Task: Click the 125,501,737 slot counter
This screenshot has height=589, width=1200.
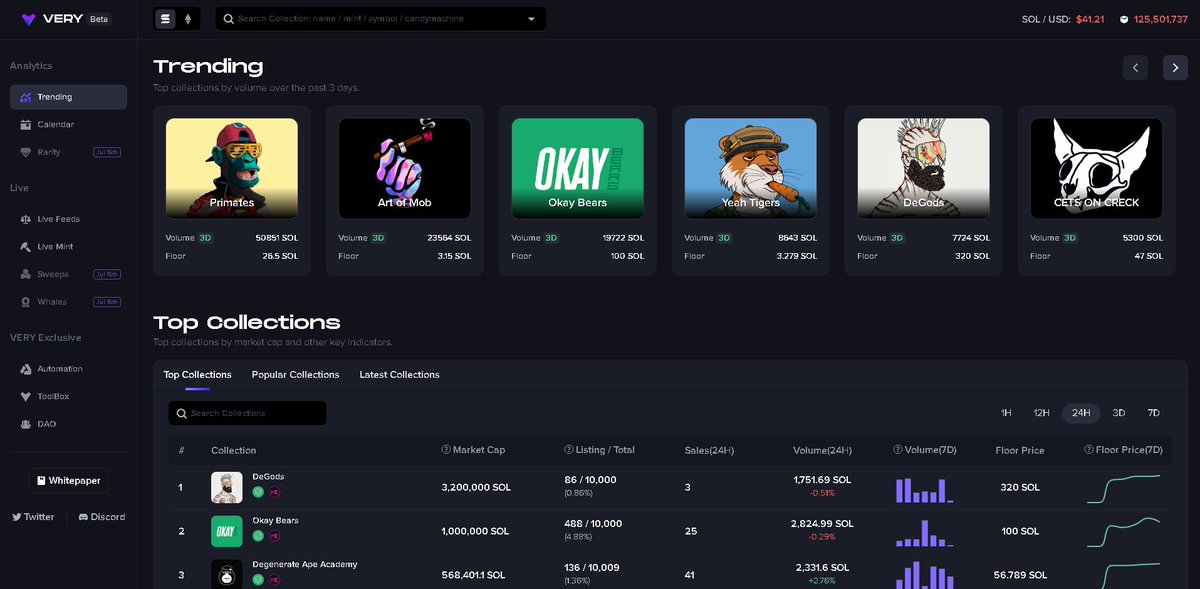Action: coord(1160,19)
